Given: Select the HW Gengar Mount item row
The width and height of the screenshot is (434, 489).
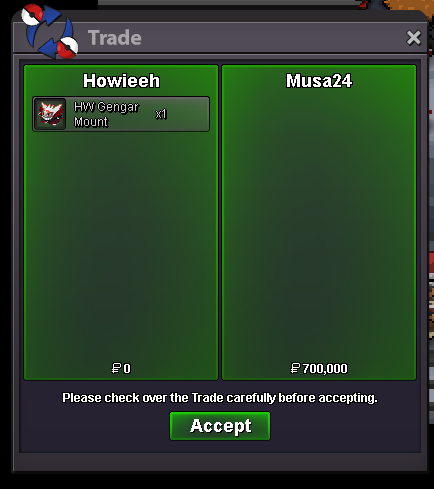Looking at the screenshot, I should click(x=121, y=114).
